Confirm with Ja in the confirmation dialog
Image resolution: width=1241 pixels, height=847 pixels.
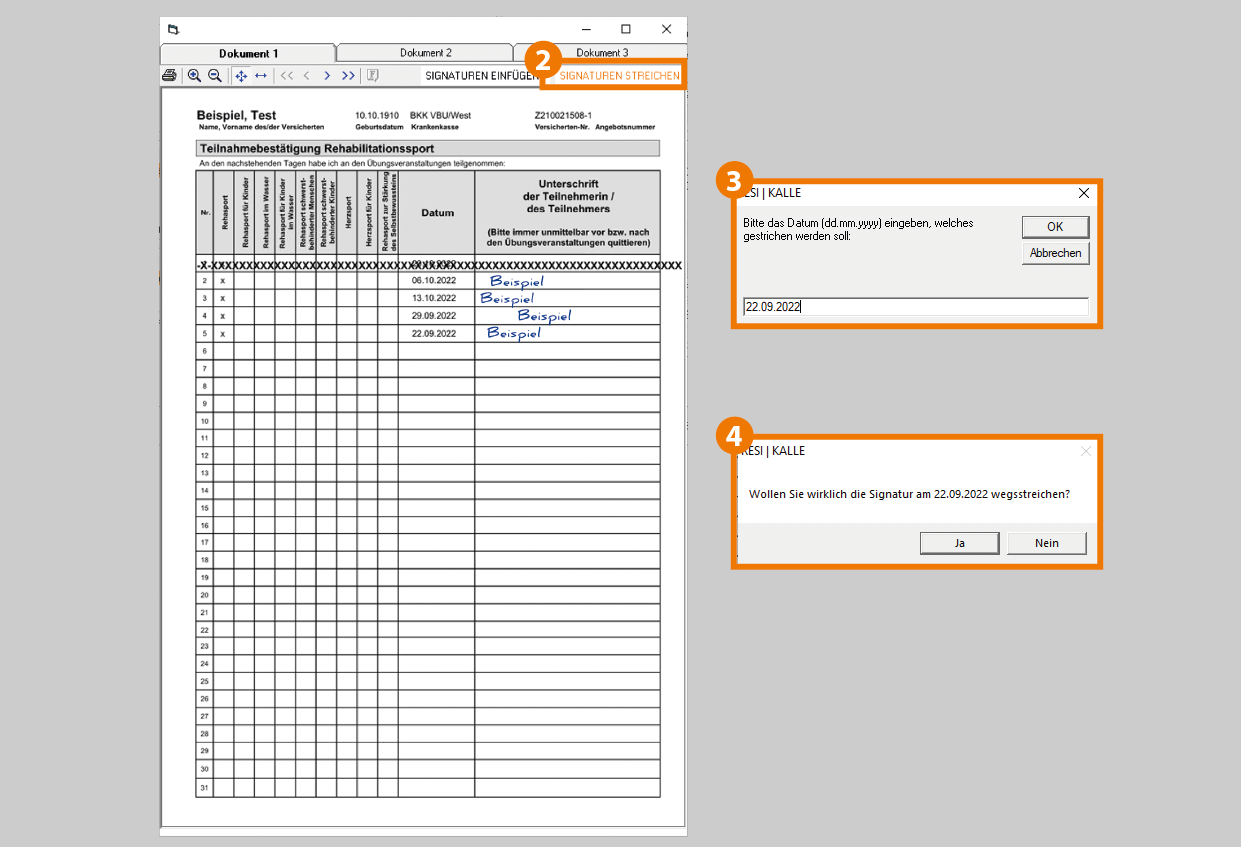pyautogui.click(x=959, y=543)
